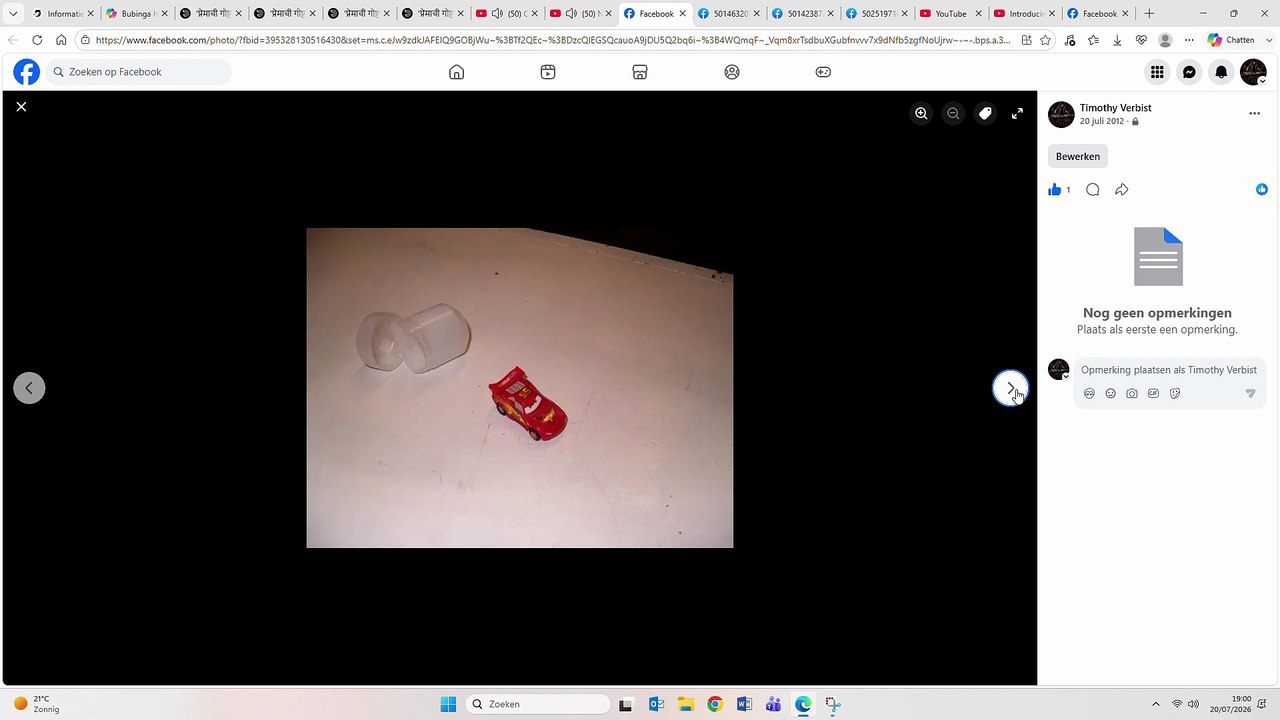Open Outlook from the taskbar
This screenshot has height=720, width=1280.
click(x=656, y=704)
